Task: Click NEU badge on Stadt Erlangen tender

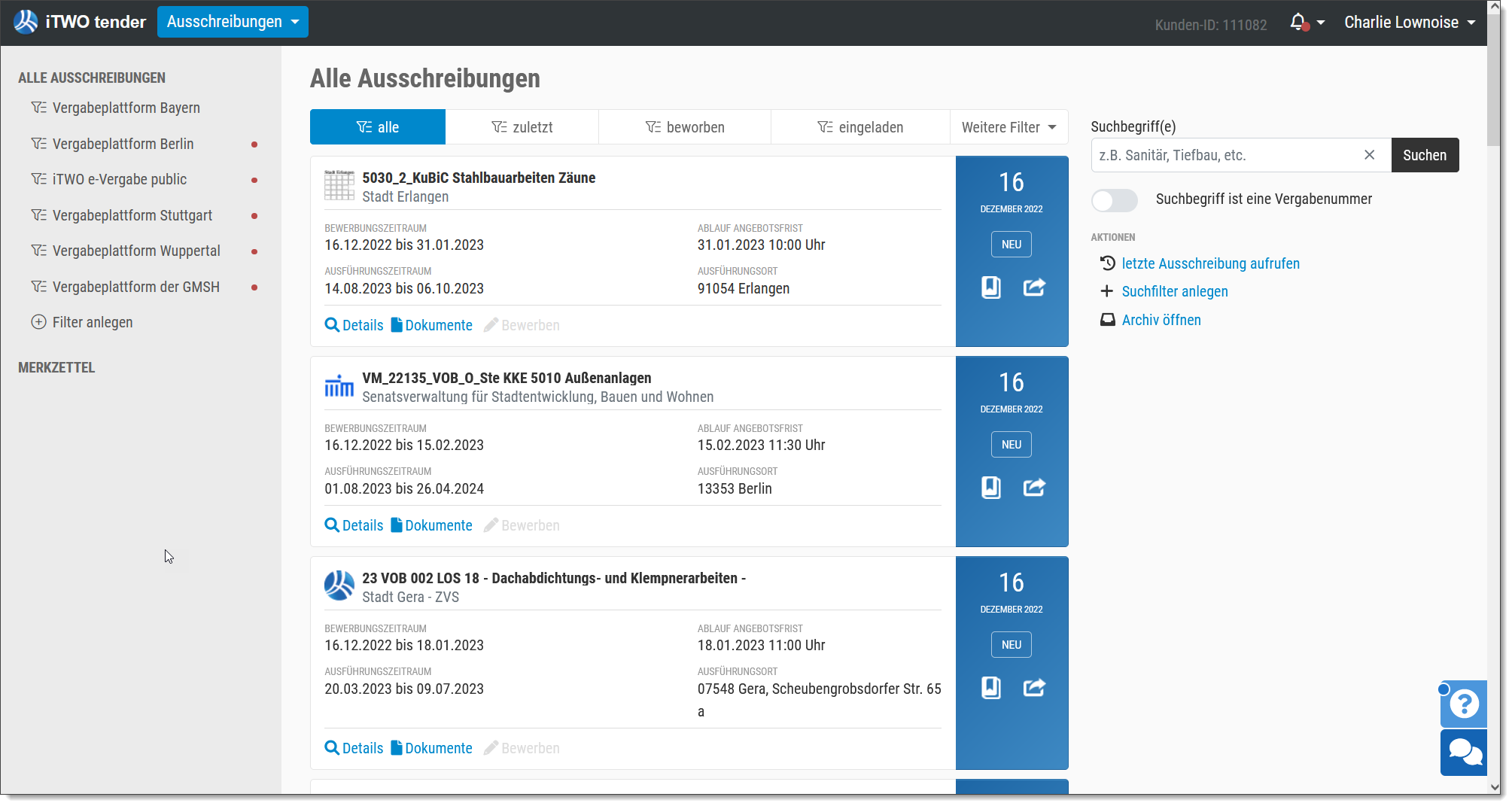Action: [1011, 245]
